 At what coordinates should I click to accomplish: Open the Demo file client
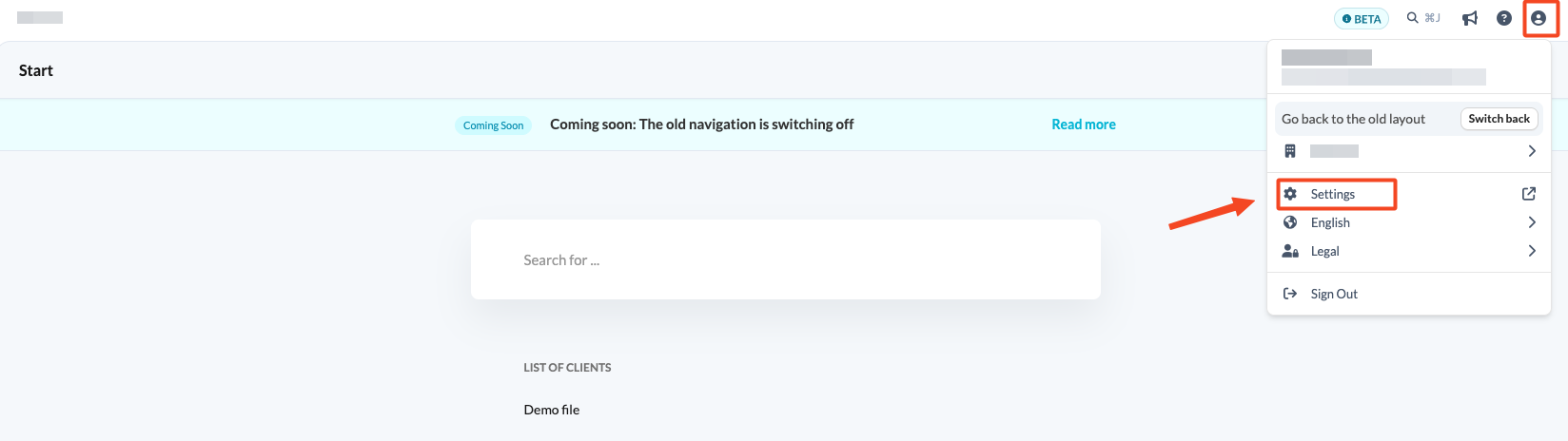click(552, 410)
